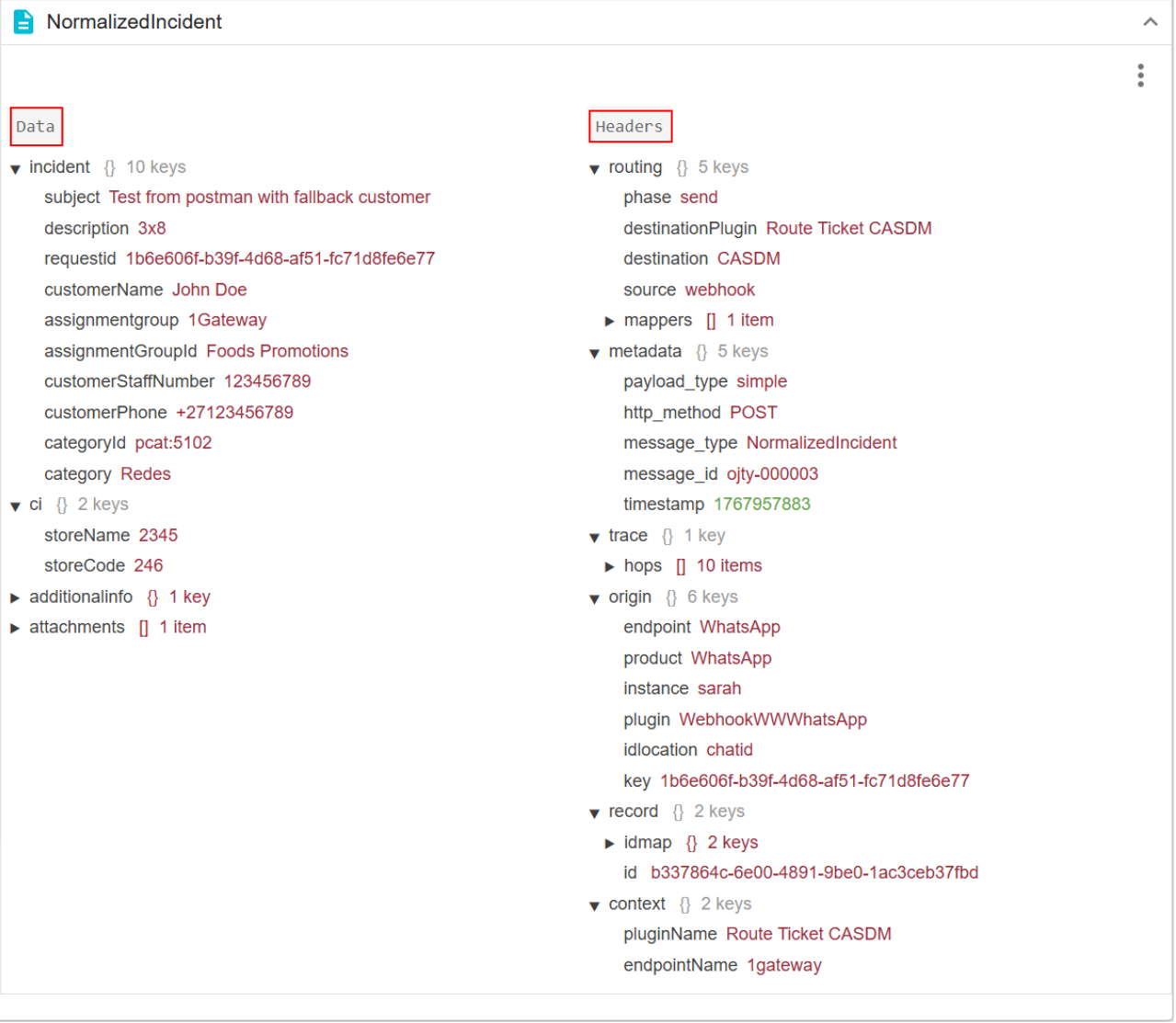Click the NormalizedIncident panel title

coord(134,22)
